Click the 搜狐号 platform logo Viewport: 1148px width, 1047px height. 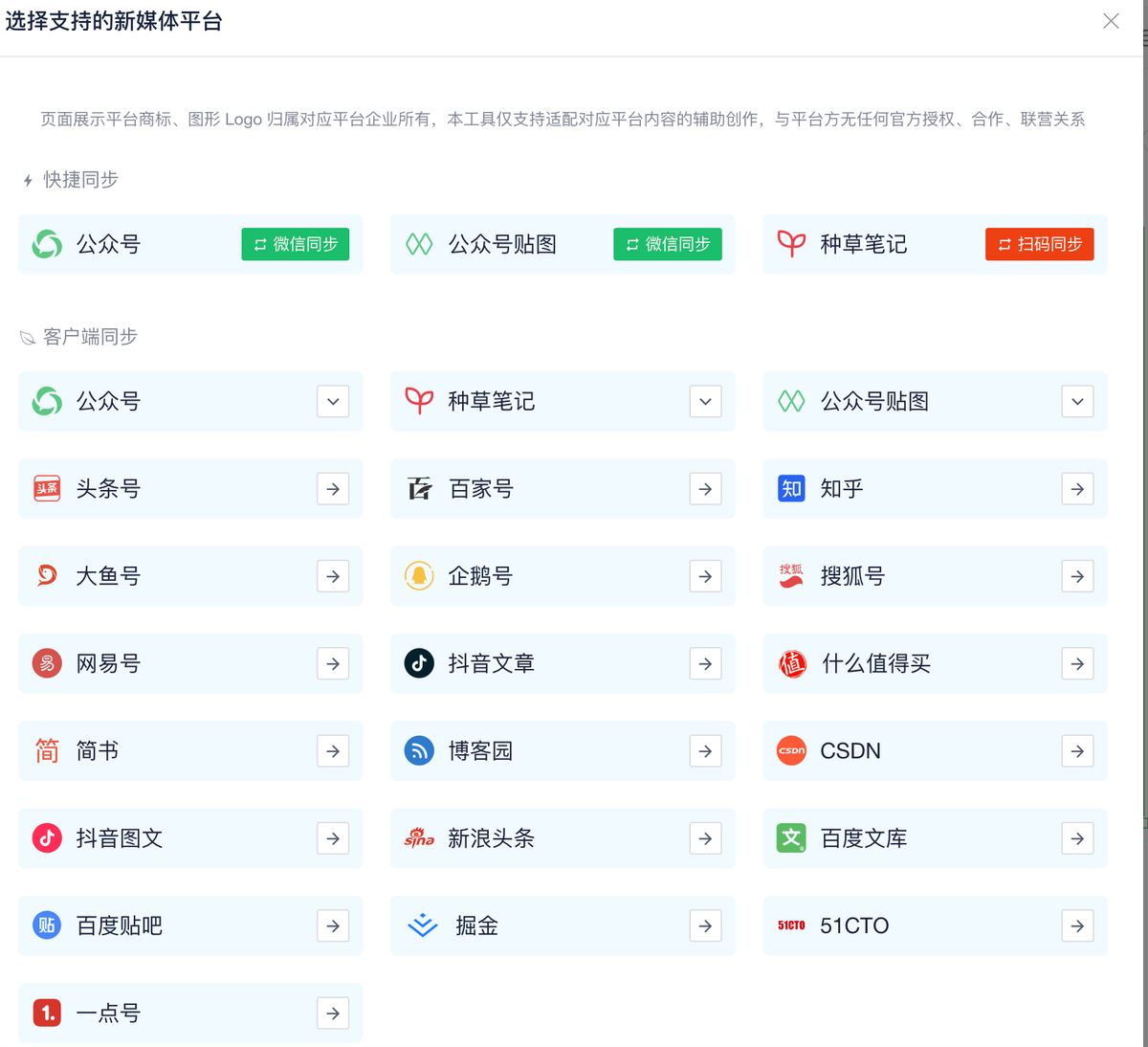pos(791,576)
